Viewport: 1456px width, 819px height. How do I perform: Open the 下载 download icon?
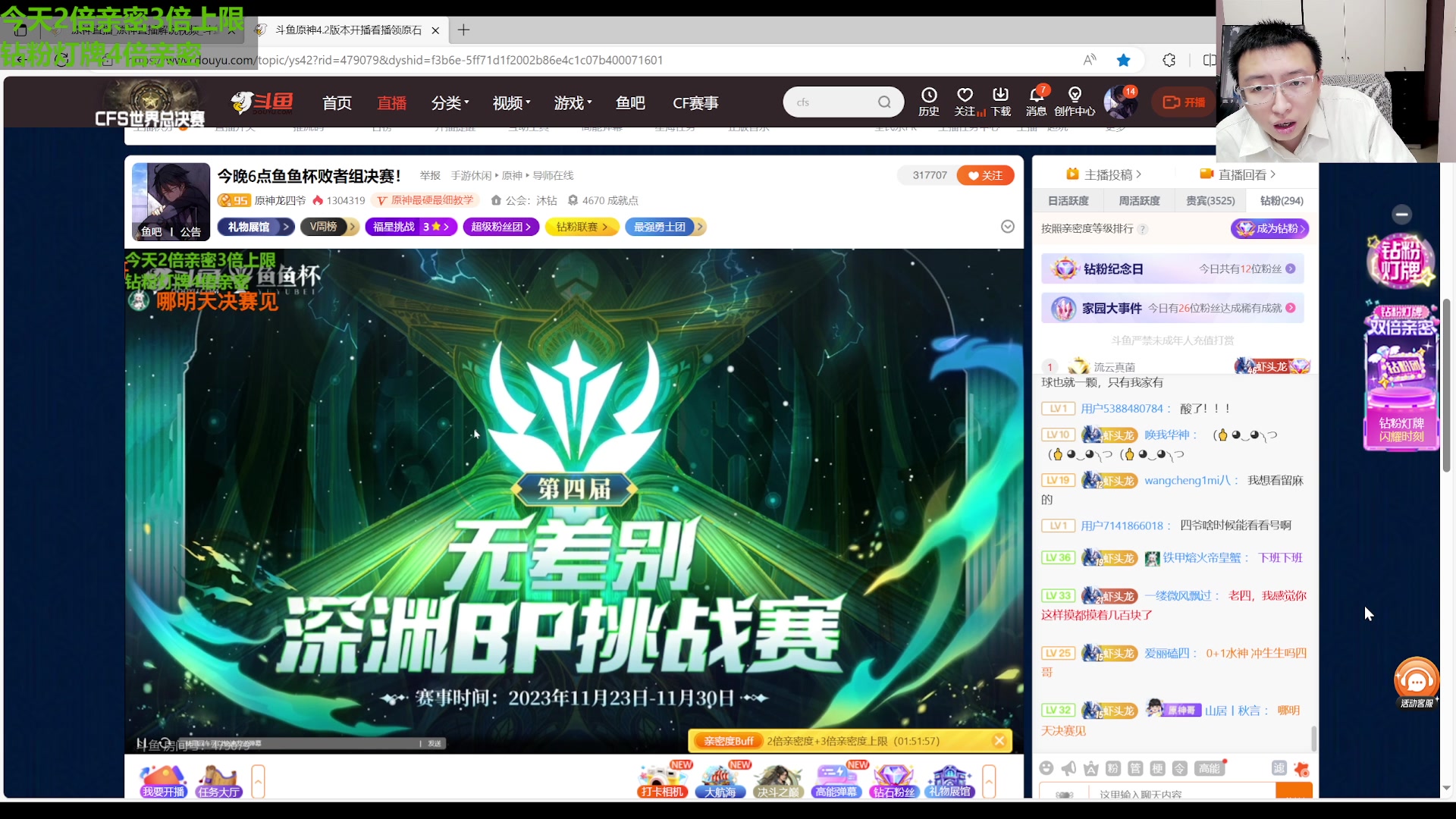pos(1001,101)
